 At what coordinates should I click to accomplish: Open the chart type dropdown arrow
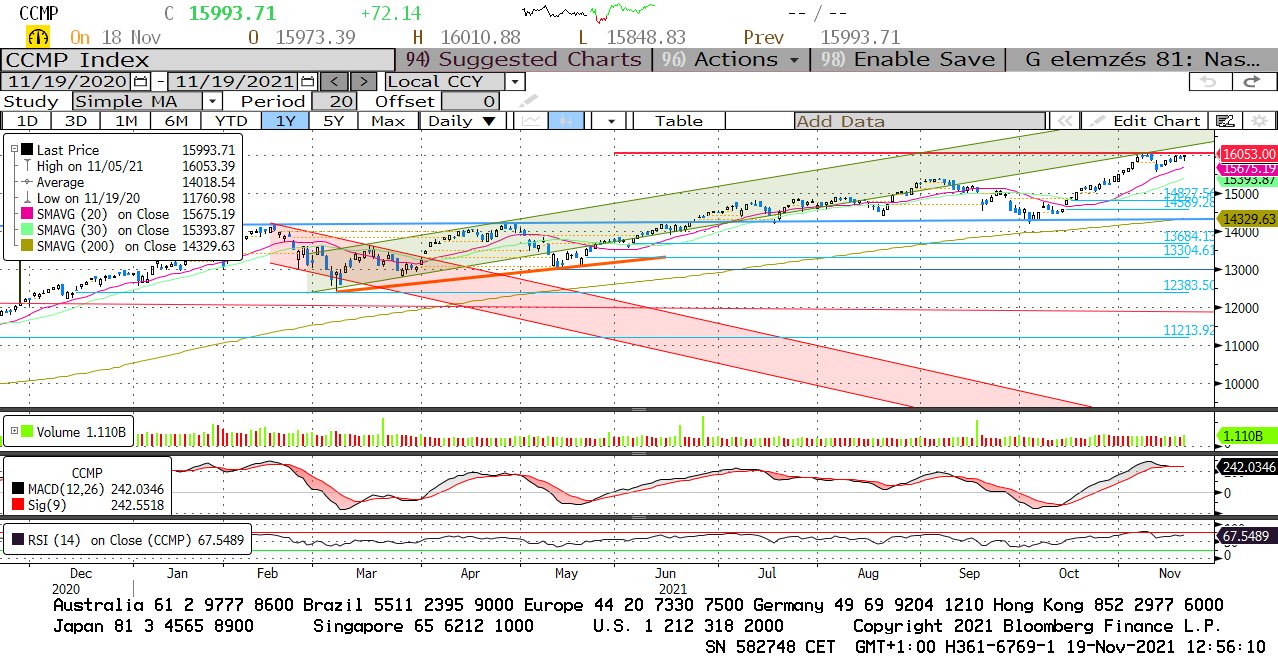click(610, 121)
